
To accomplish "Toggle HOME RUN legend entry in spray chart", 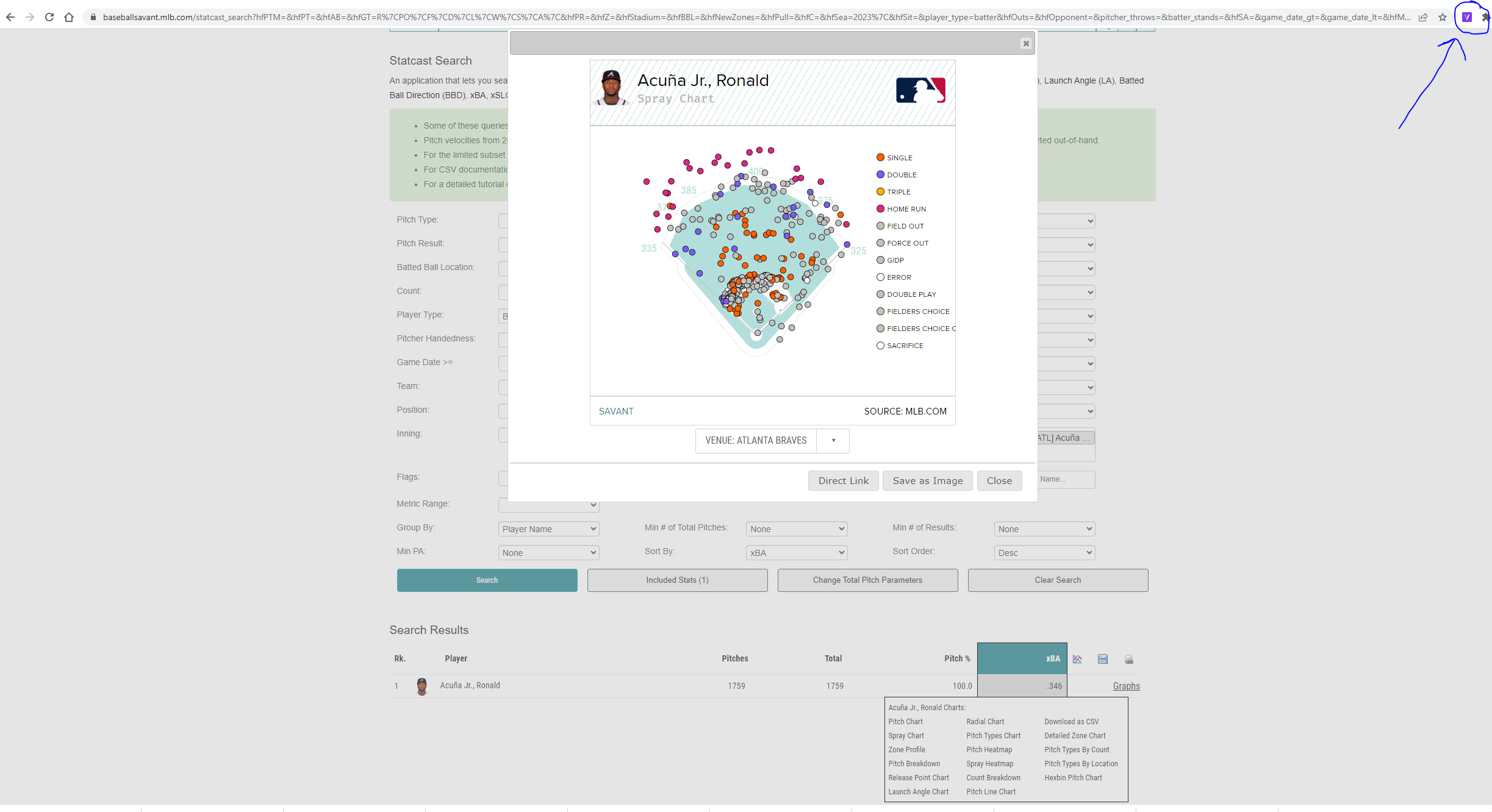I will 906,209.
